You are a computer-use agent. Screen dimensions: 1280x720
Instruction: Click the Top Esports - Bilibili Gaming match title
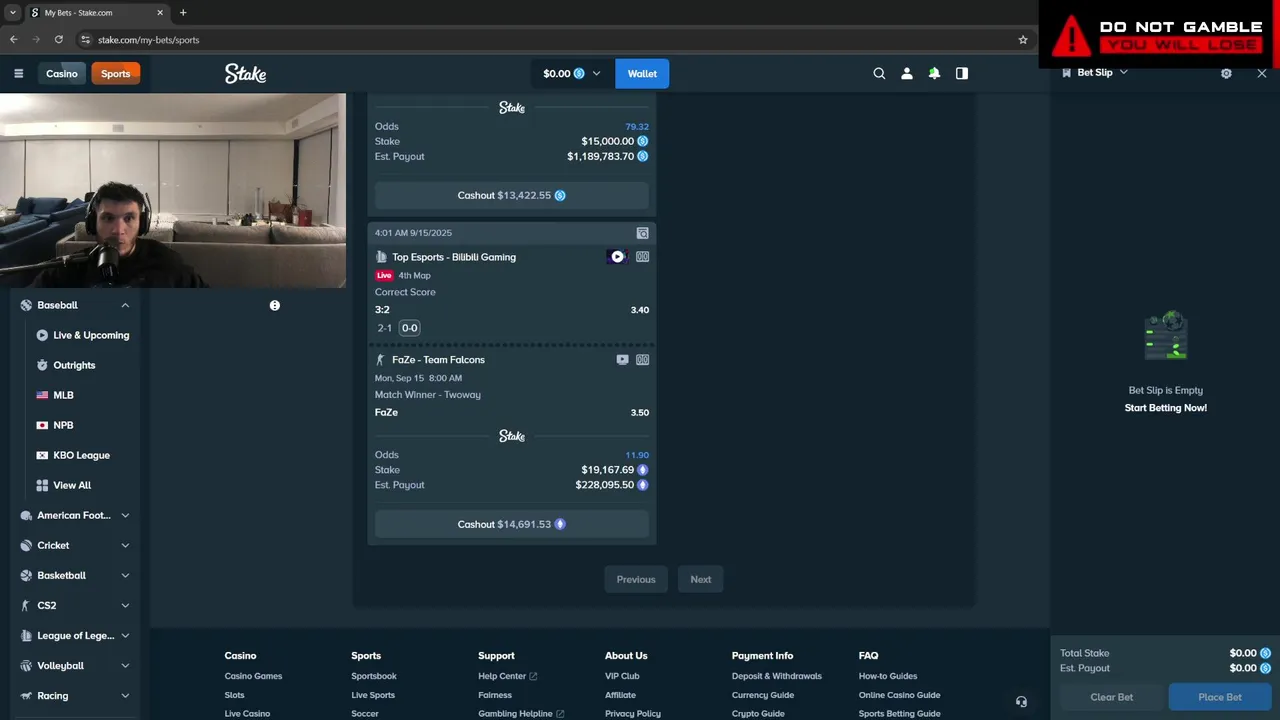point(454,257)
